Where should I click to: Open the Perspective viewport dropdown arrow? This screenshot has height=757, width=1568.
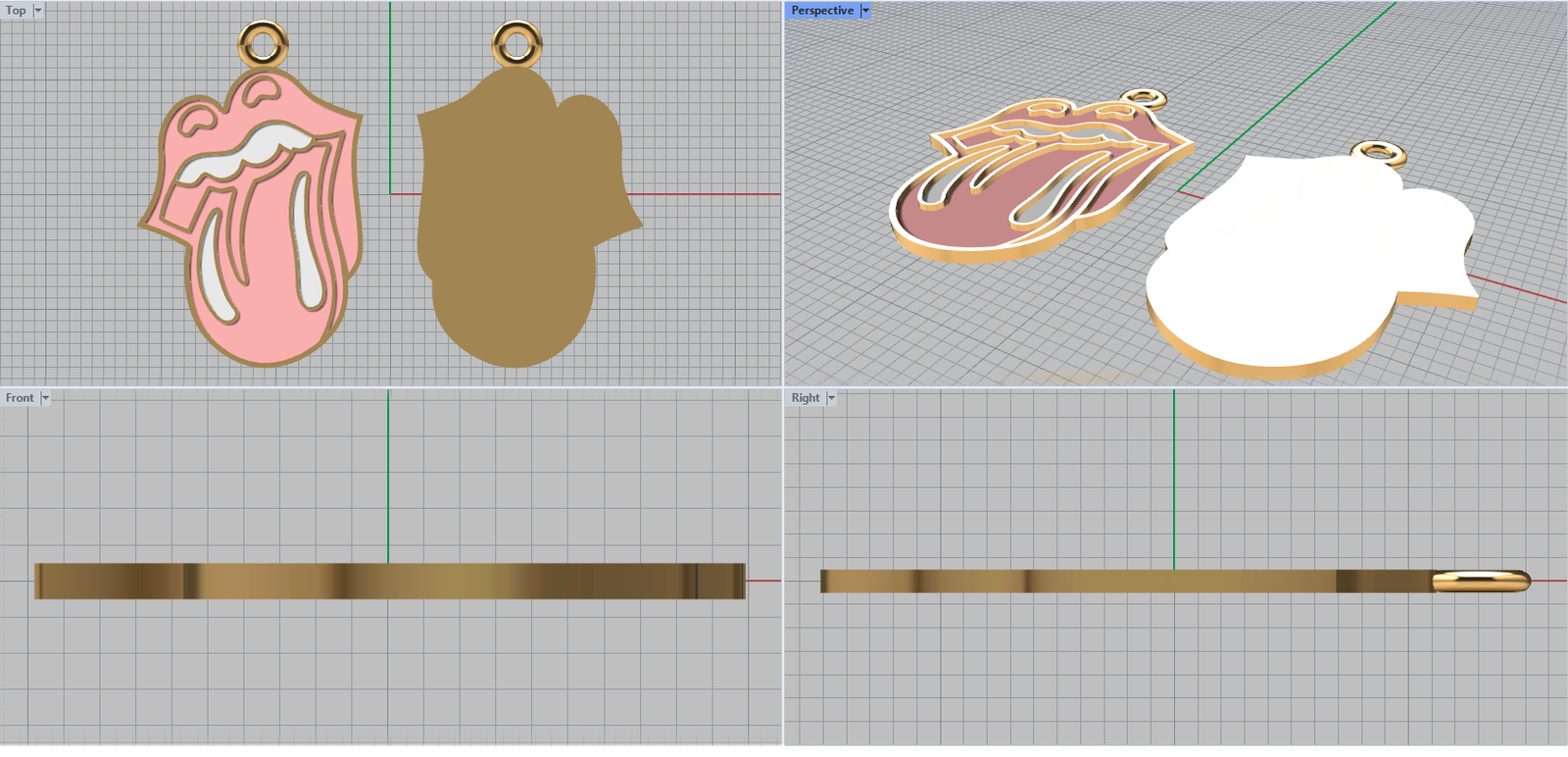tap(865, 11)
